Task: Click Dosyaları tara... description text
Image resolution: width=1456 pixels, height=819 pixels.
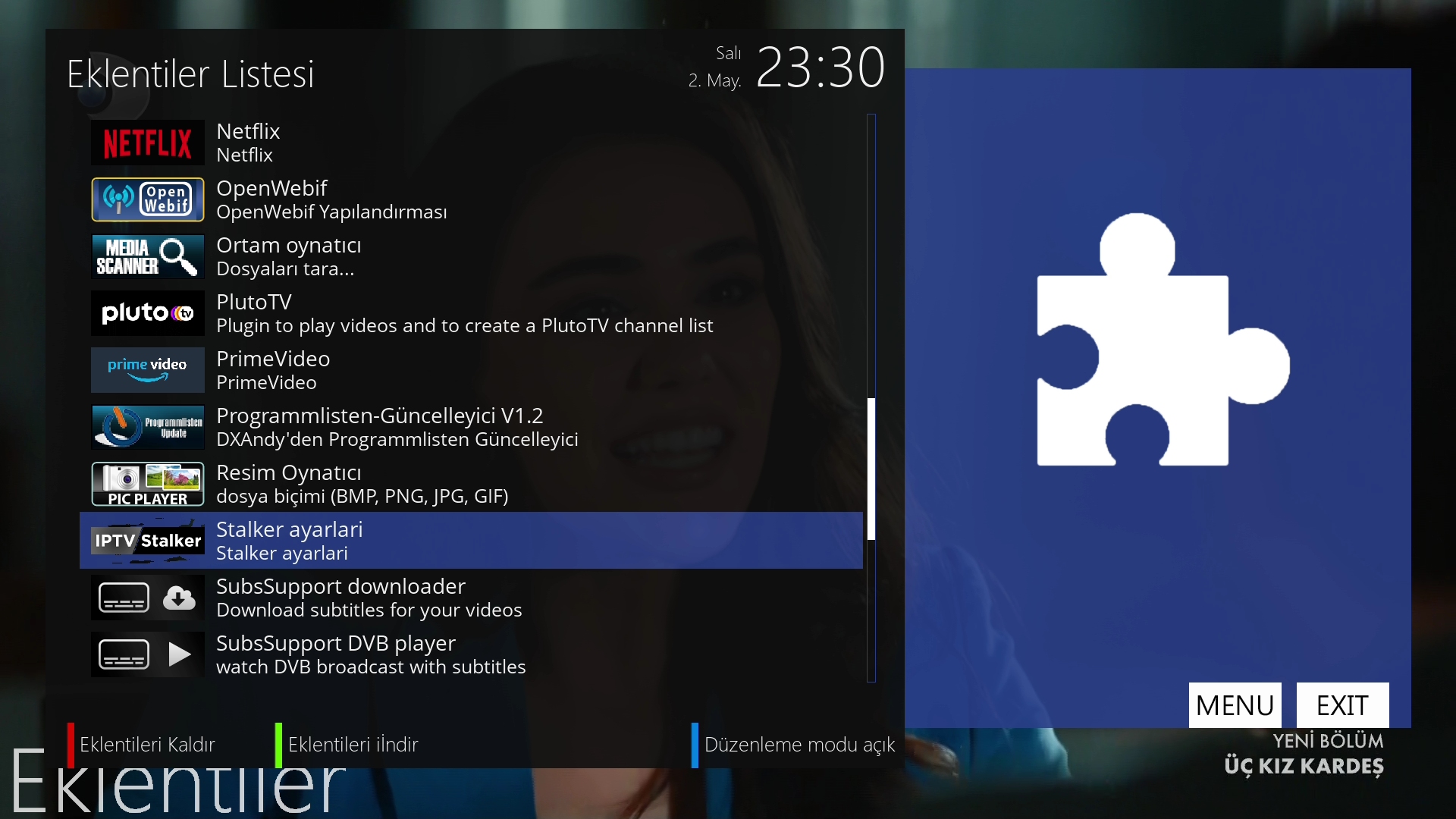Action: pyautogui.click(x=285, y=268)
